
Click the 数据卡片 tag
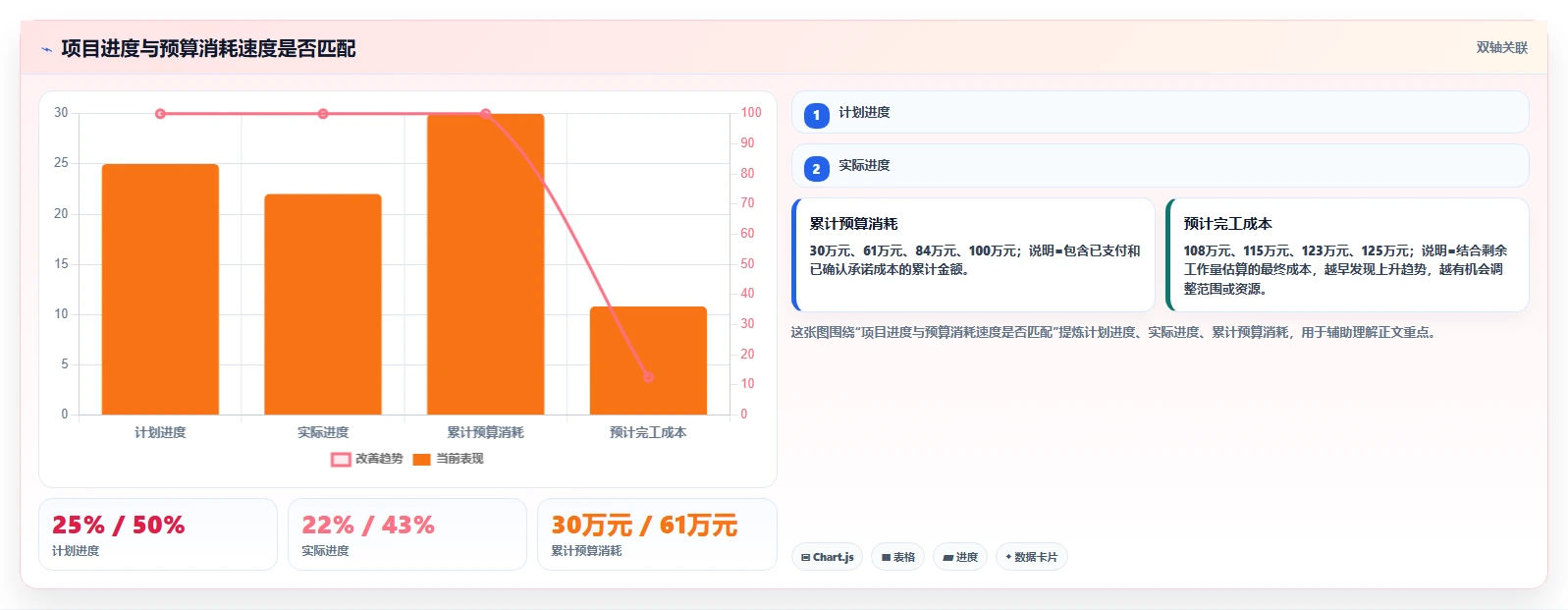pos(1031,557)
